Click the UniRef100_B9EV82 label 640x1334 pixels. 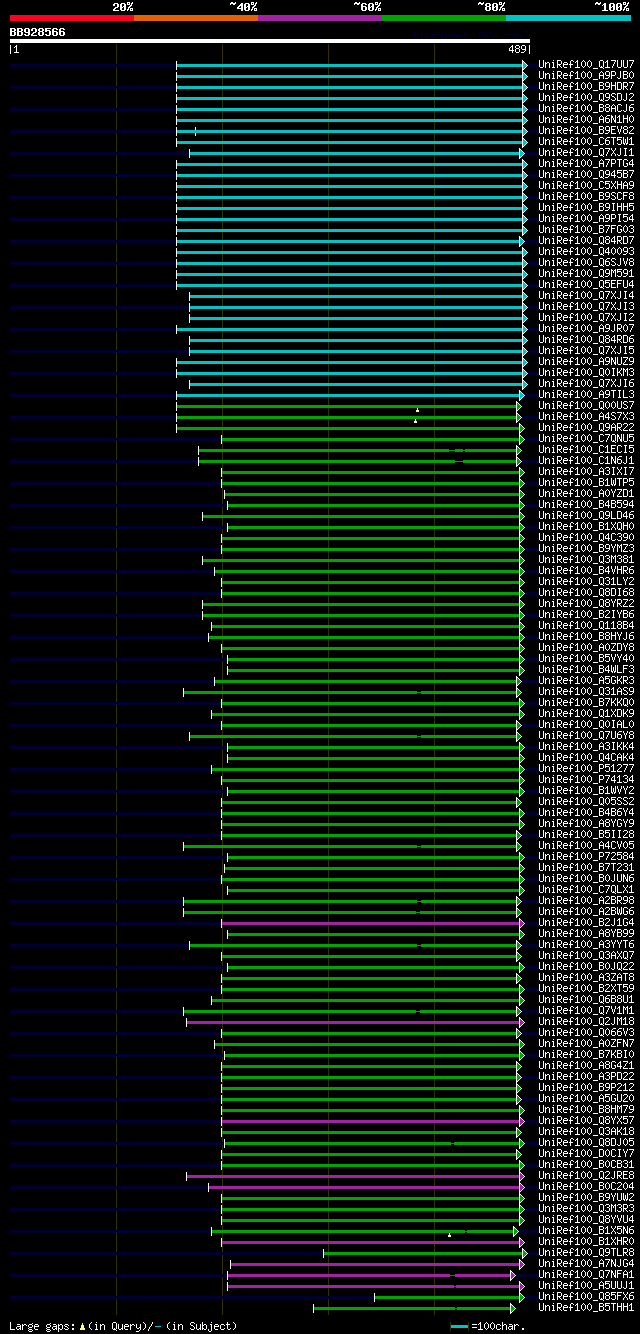tap(586, 130)
